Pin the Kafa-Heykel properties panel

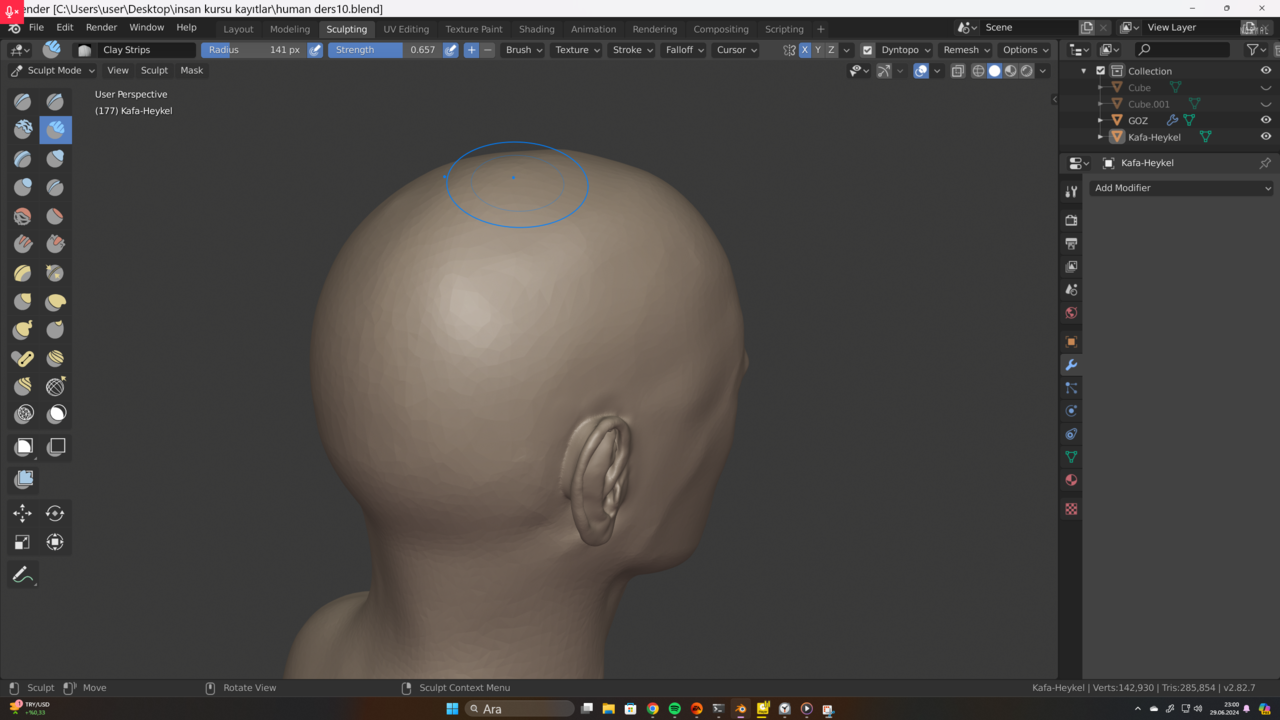[x=1265, y=163]
